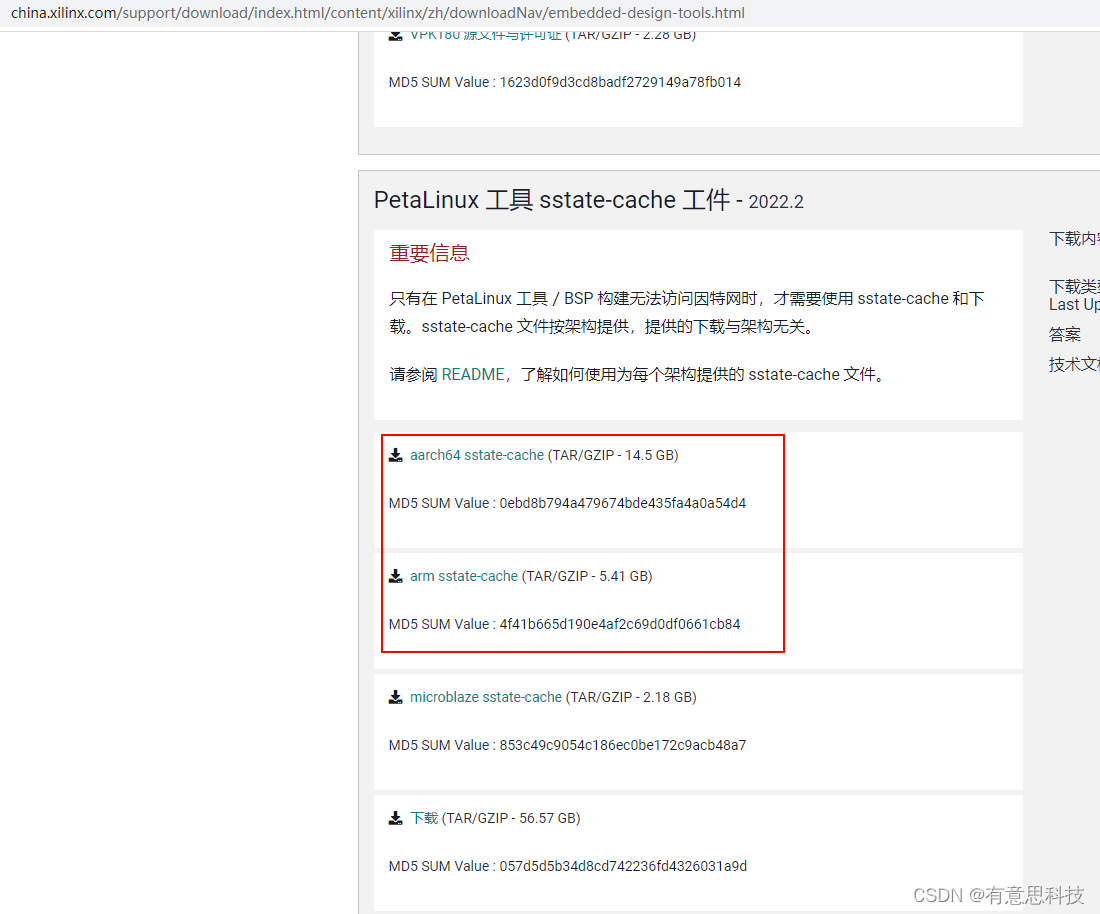Click the 下载 (TAR/GZIP - 56.57 GB) link
The width and height of the screenshot is (1100, 914).
(x=425, y=817)
